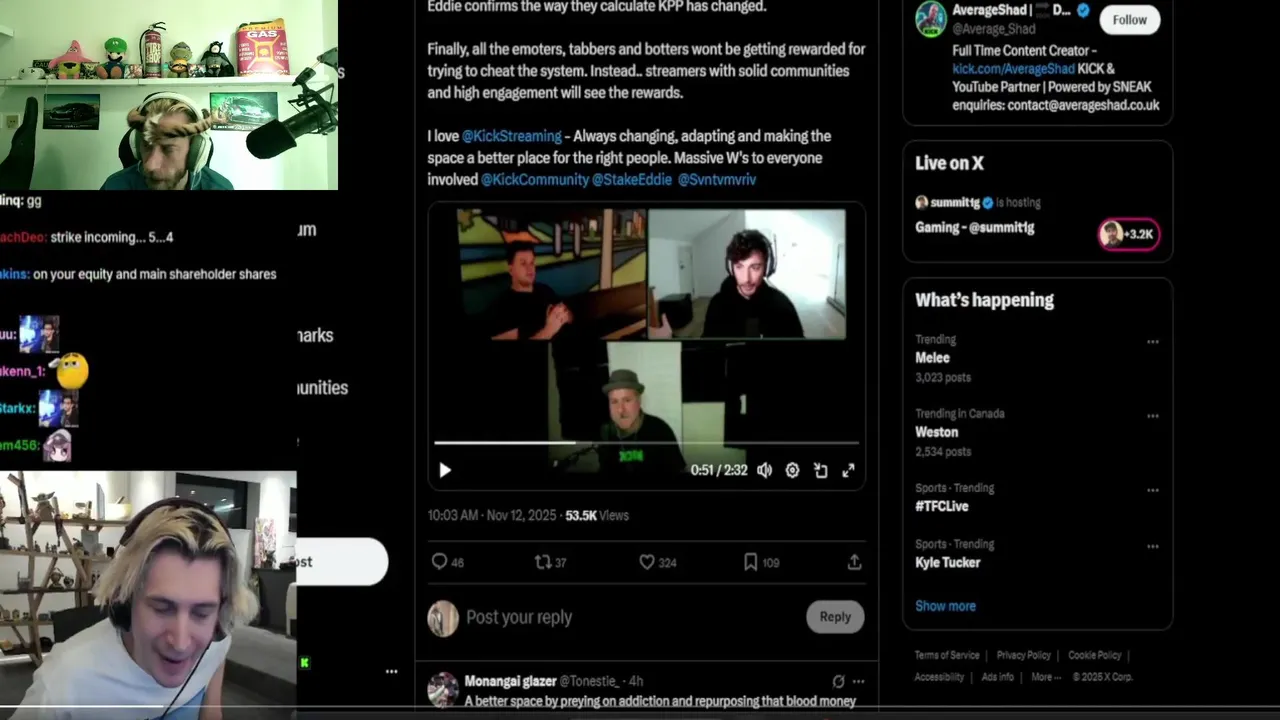Click the 0:51 / 2:32 video time

tap(719, 470)
